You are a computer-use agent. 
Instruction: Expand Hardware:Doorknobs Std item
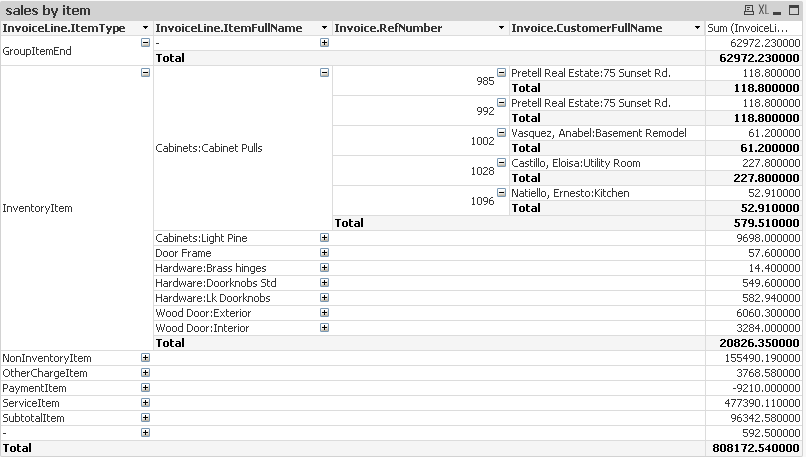tap(324, 283)
